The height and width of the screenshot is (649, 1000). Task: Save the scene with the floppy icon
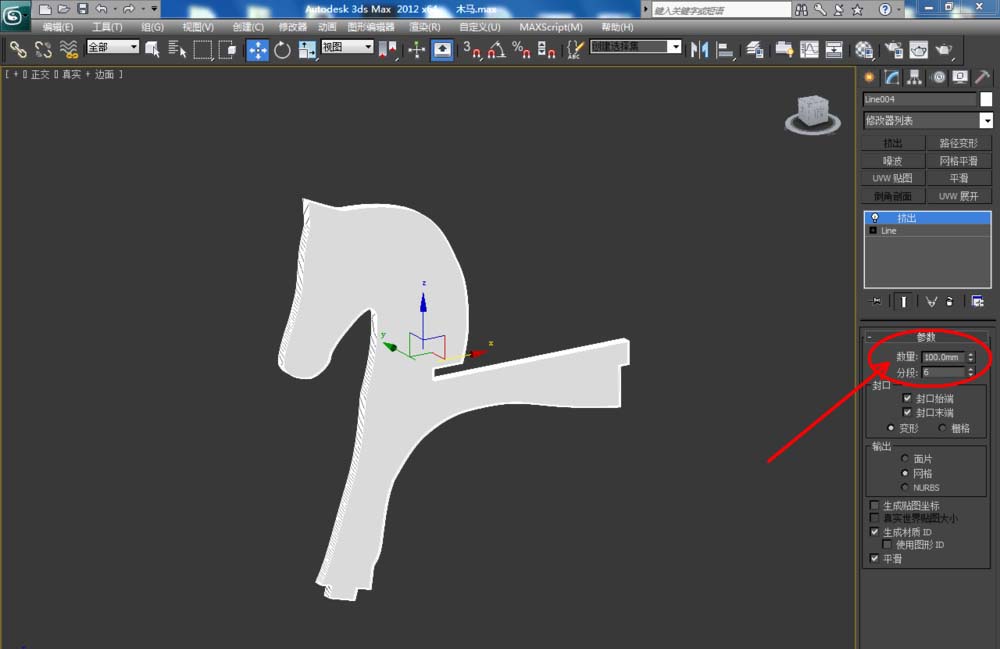coord(82,9)
